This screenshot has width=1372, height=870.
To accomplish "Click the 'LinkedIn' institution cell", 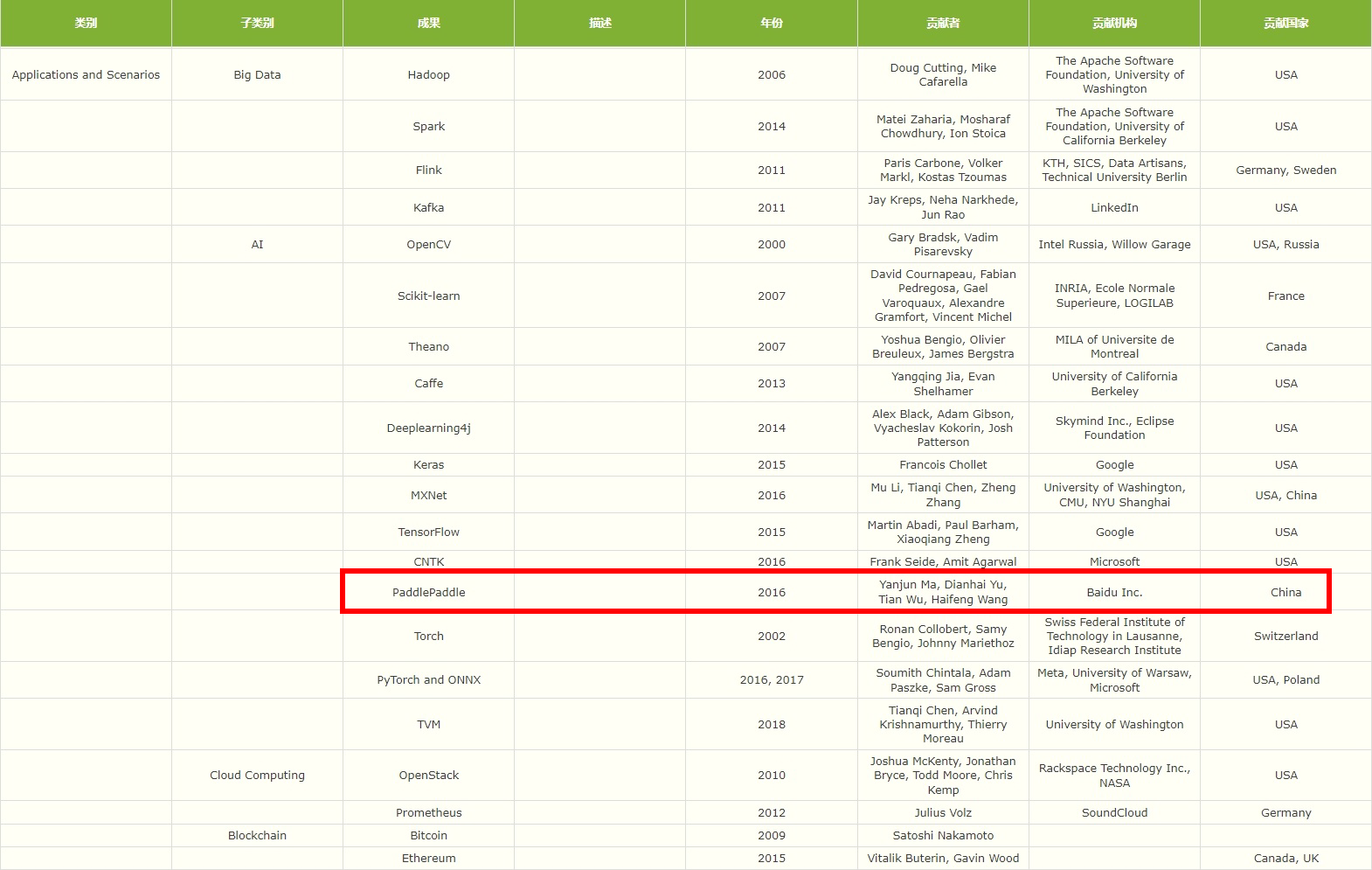I will (x=1114, y=207).
